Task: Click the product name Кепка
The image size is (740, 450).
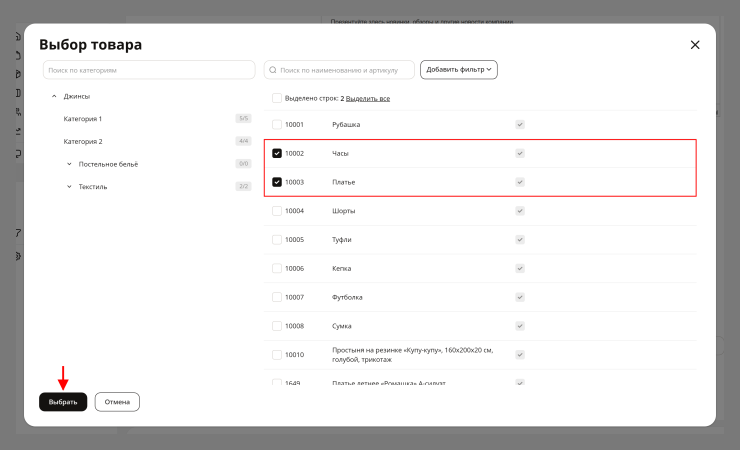Action: (x=342, y=268)
